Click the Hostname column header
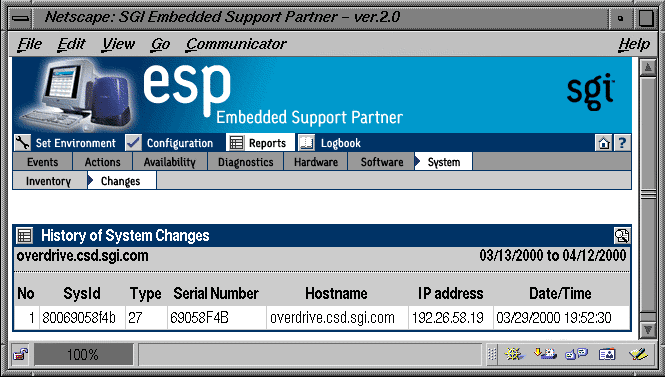This screenshot has height=377, width=665. pos(336,293)
